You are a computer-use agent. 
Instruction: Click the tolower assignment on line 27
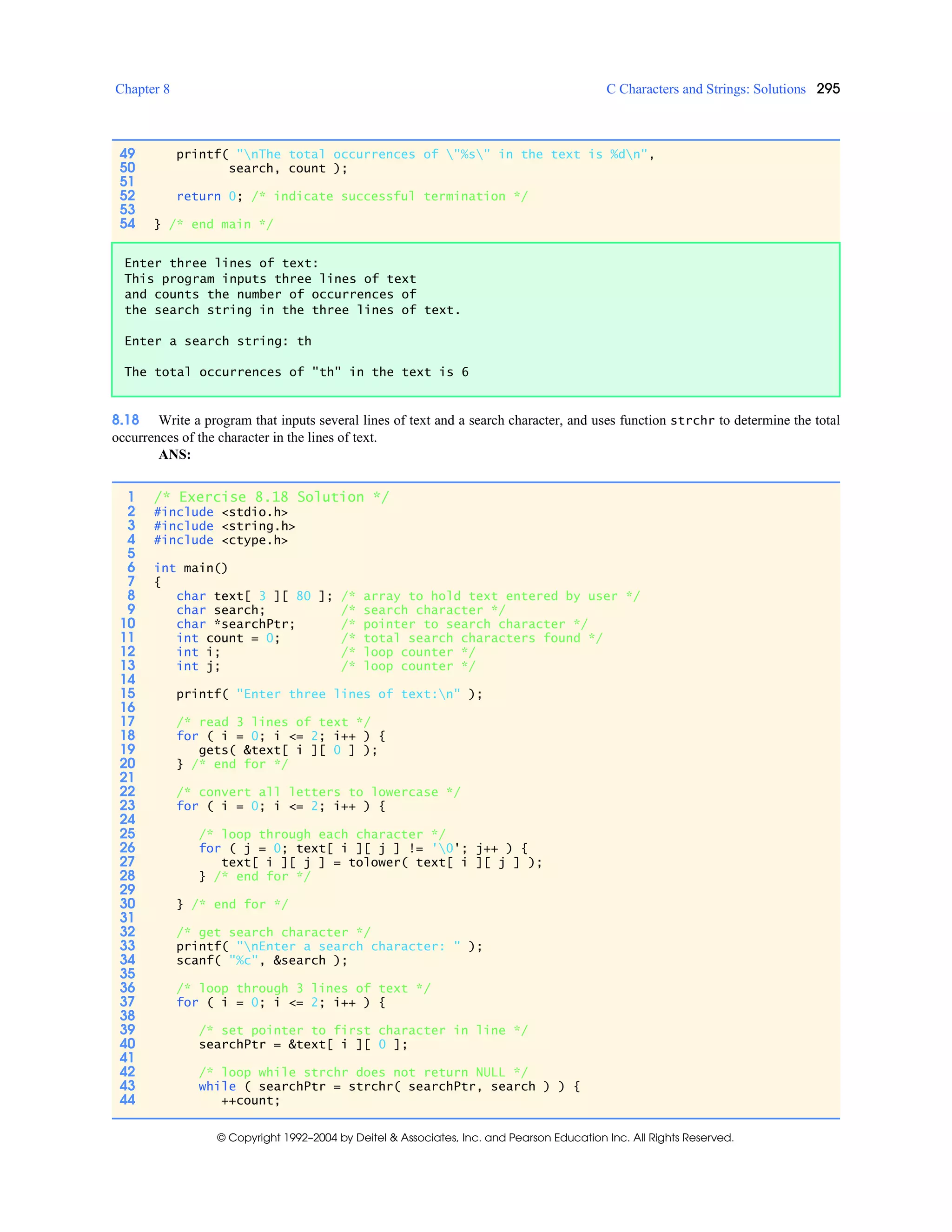click(381, 862)
